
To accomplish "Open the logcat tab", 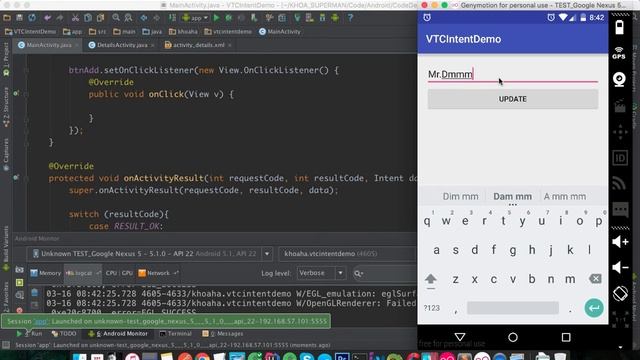I will point(83,273).
